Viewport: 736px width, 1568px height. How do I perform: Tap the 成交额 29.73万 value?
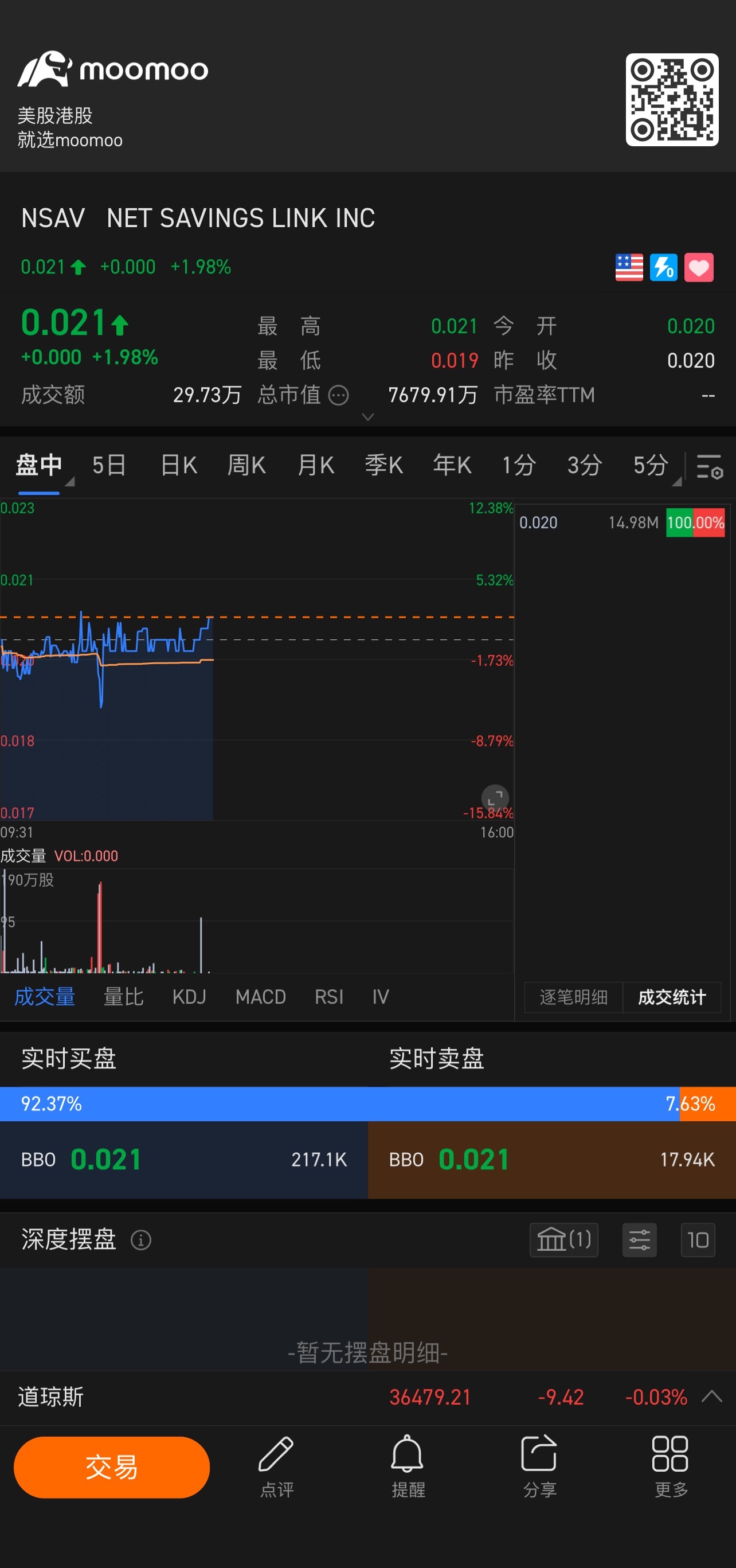pyautogui.click(x=207, y=395)
